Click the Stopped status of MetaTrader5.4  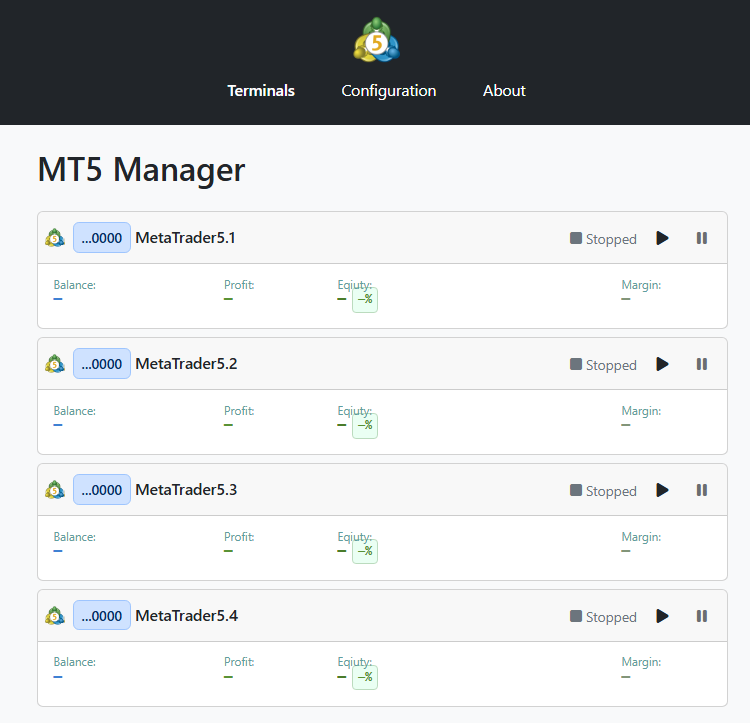point(603,616)
